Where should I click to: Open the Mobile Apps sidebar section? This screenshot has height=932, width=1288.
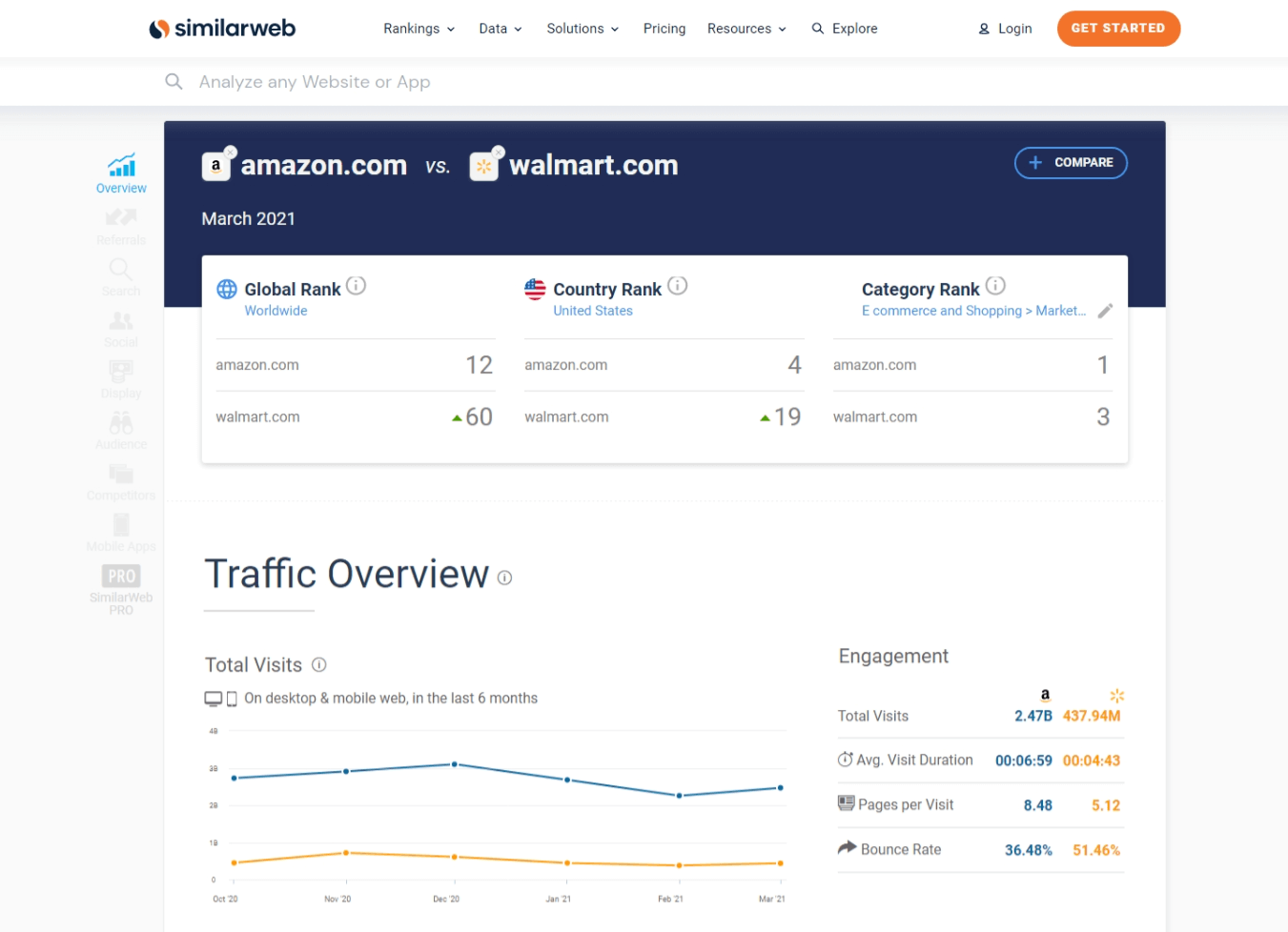[121, 534]
